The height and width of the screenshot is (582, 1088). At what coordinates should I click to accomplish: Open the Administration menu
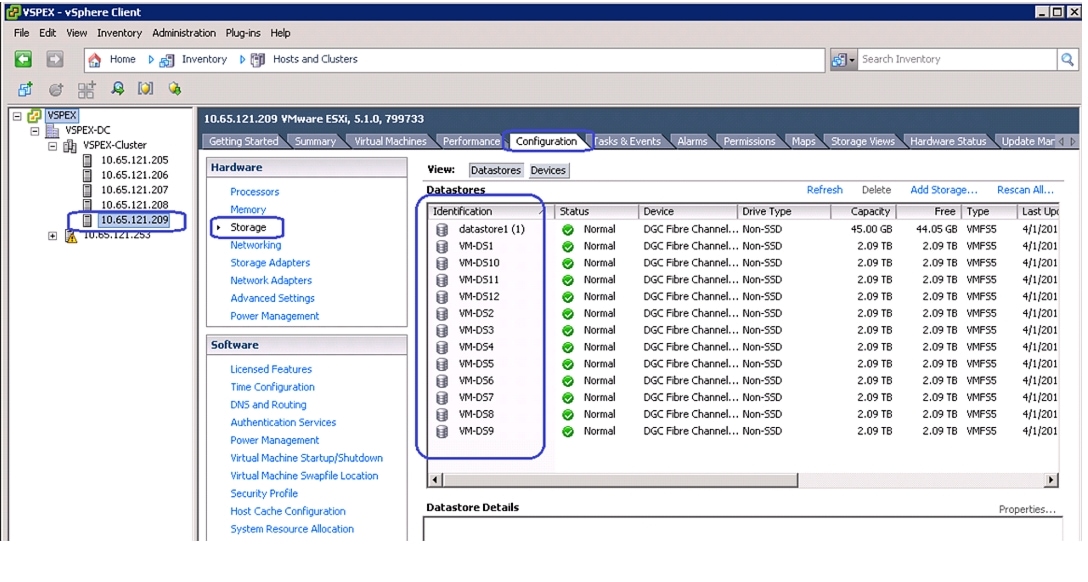[184, 33]
